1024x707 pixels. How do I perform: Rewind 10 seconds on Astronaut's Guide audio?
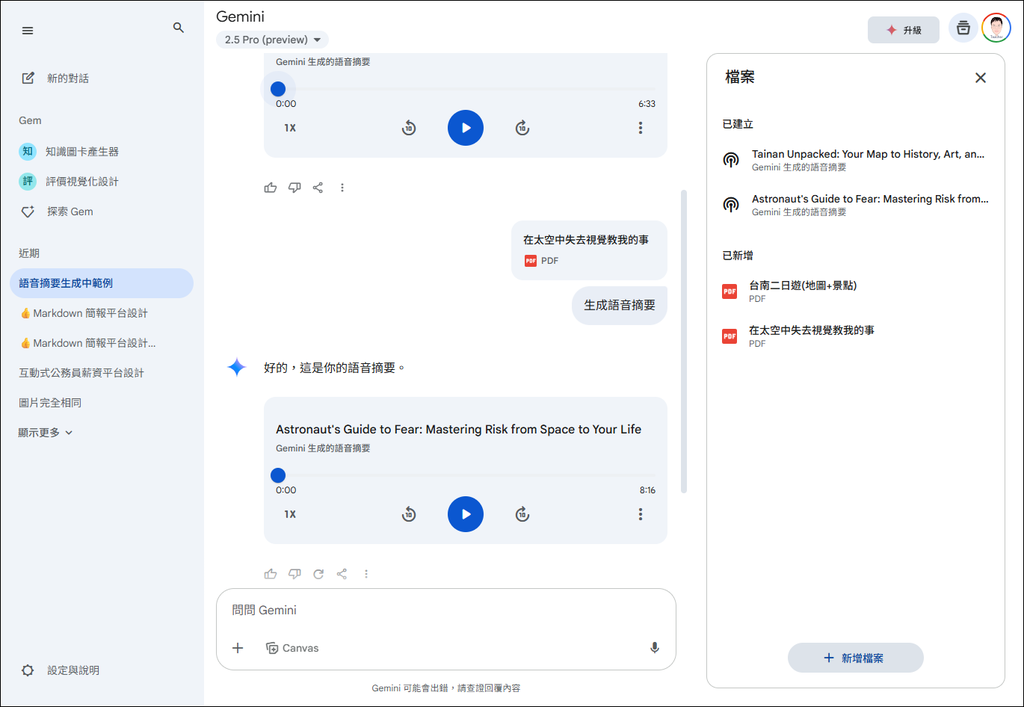tap(409, 514)
